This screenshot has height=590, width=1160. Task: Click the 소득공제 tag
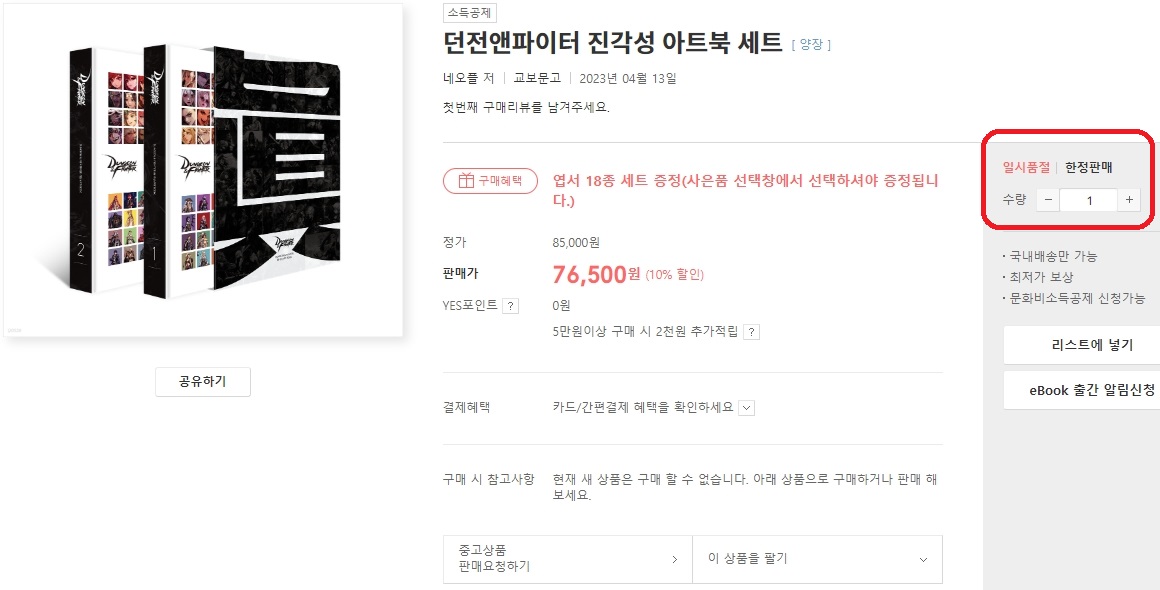tap(470, 13)
